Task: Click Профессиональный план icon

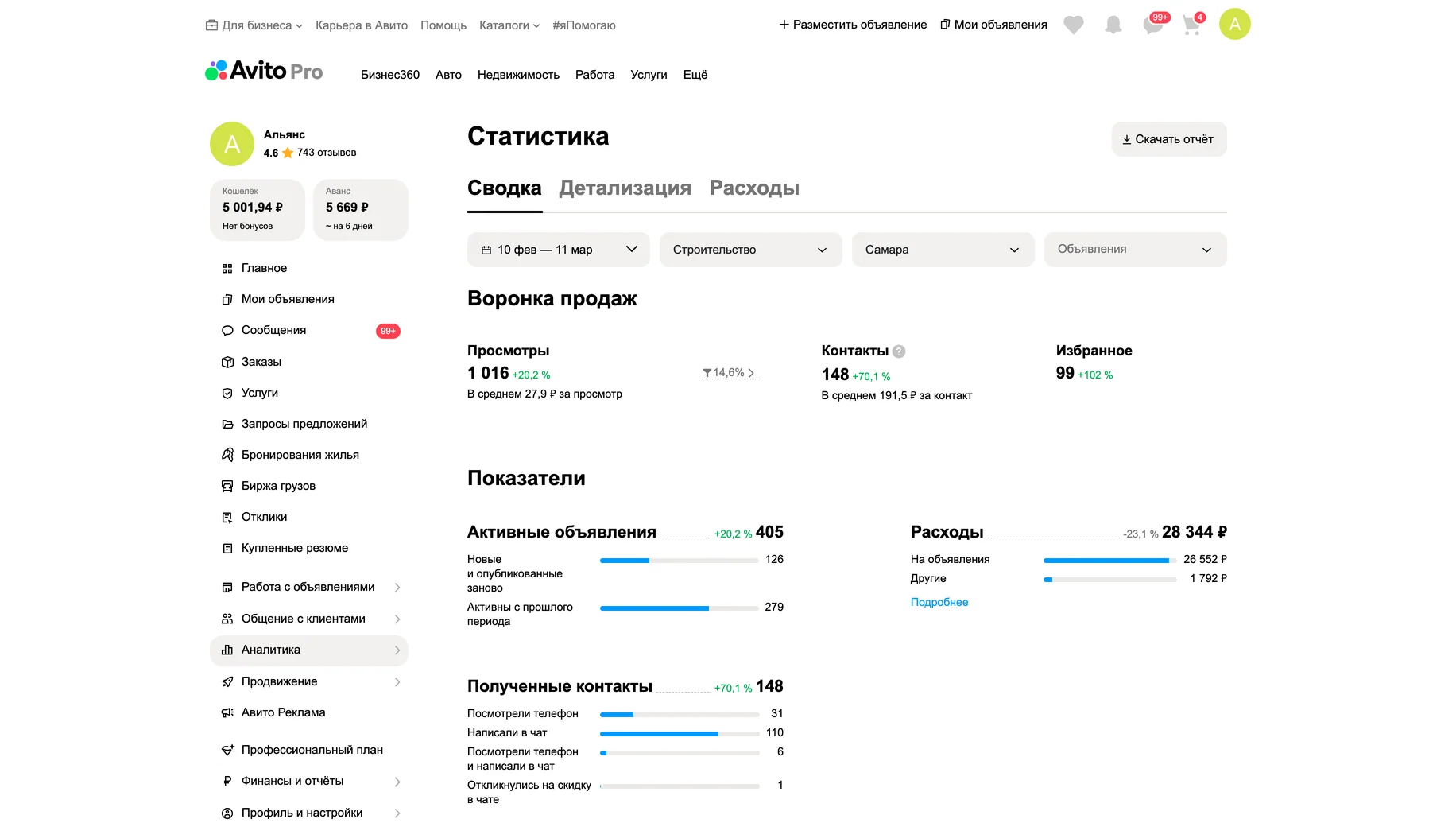Action: [x=227, y=750]
